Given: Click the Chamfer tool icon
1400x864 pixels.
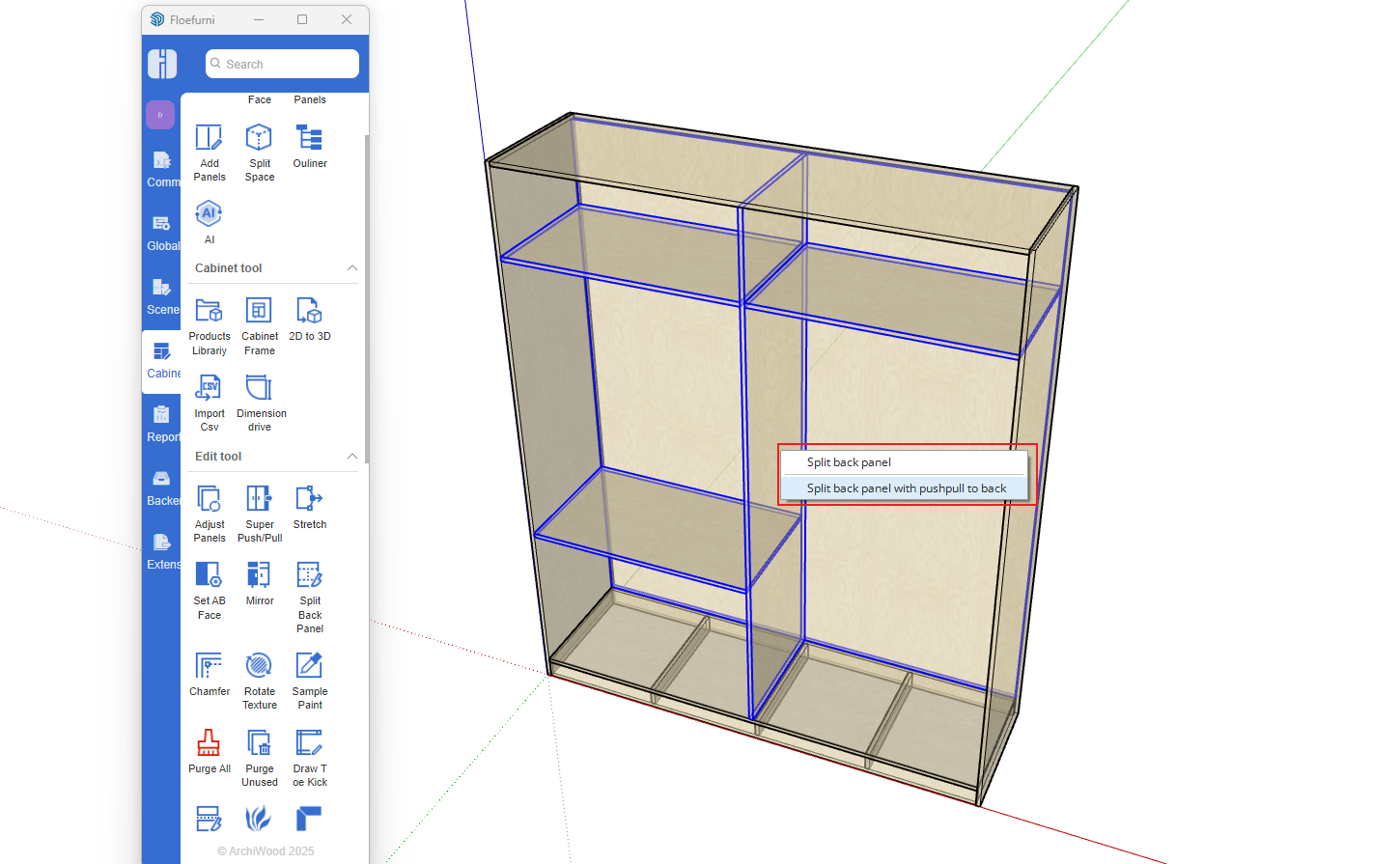Looking at the screenshot, I should click(x=209, y=674).
